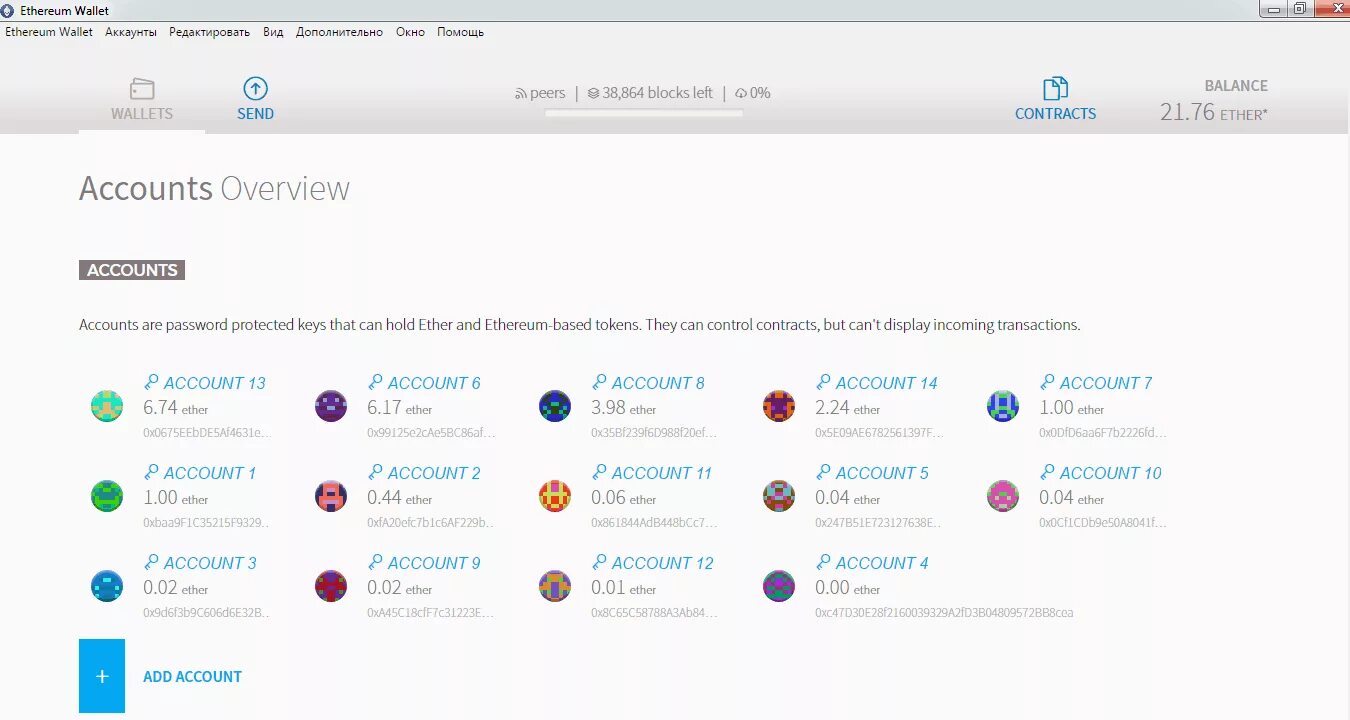
Task: Click the 3.98 ether balance
Action: click(x=624, y=408)
